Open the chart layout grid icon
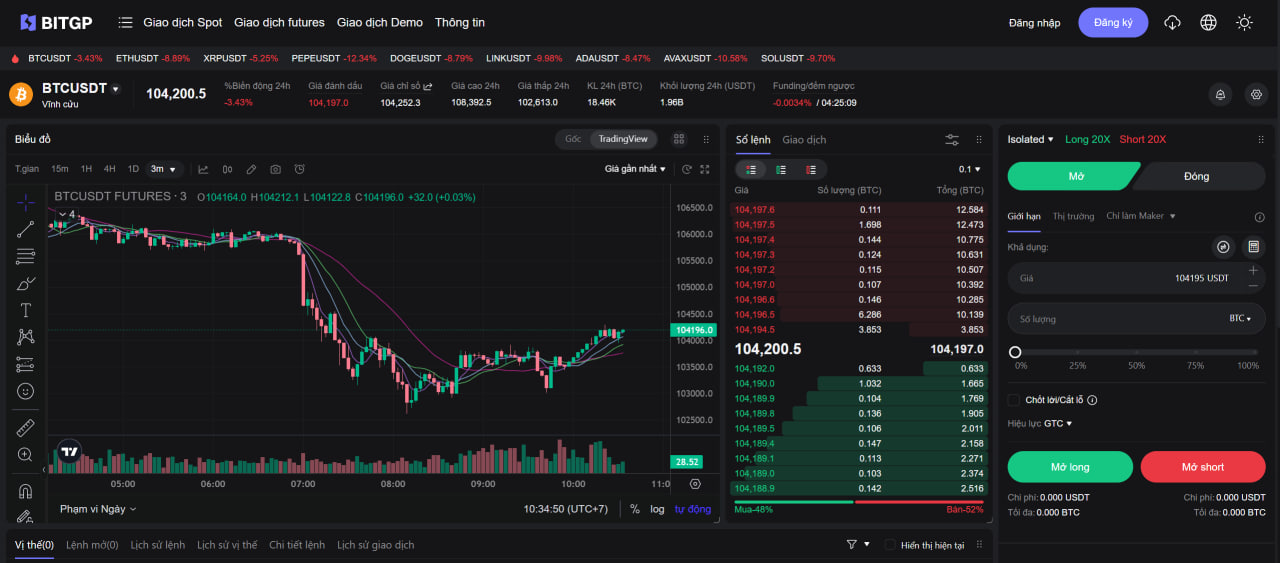The width and height of the screenshot is (1280, 563). point(679,139)
